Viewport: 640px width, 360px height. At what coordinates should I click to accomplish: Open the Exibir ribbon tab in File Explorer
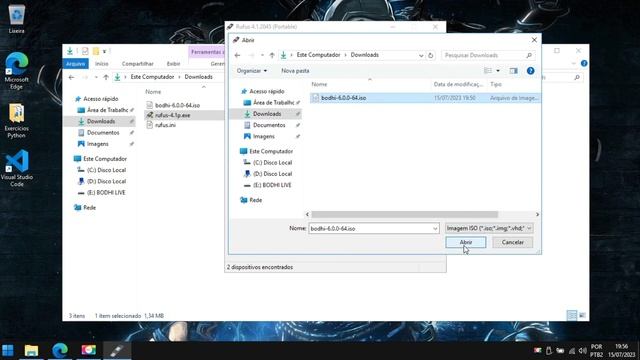(173, 64)
